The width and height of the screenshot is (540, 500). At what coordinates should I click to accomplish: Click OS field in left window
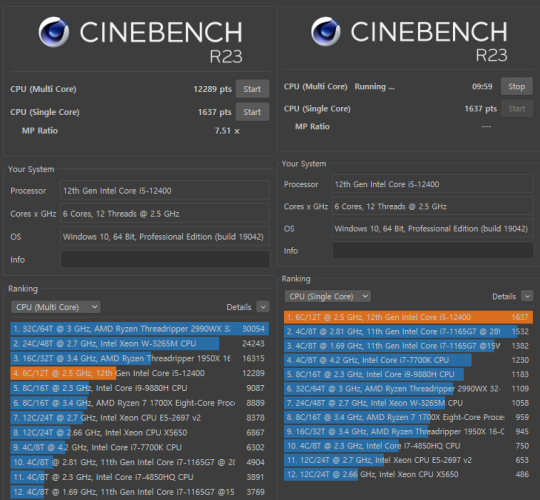[165, 237]
